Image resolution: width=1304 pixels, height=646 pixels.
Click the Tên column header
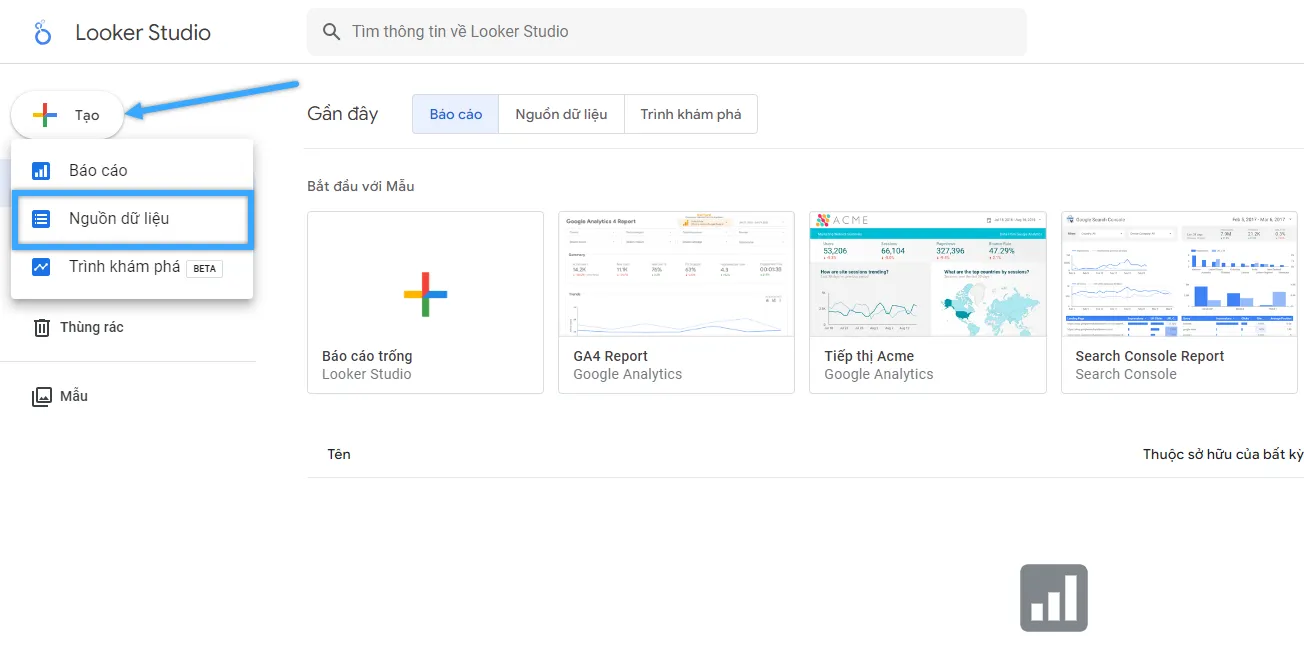click(x=339, y=454)
